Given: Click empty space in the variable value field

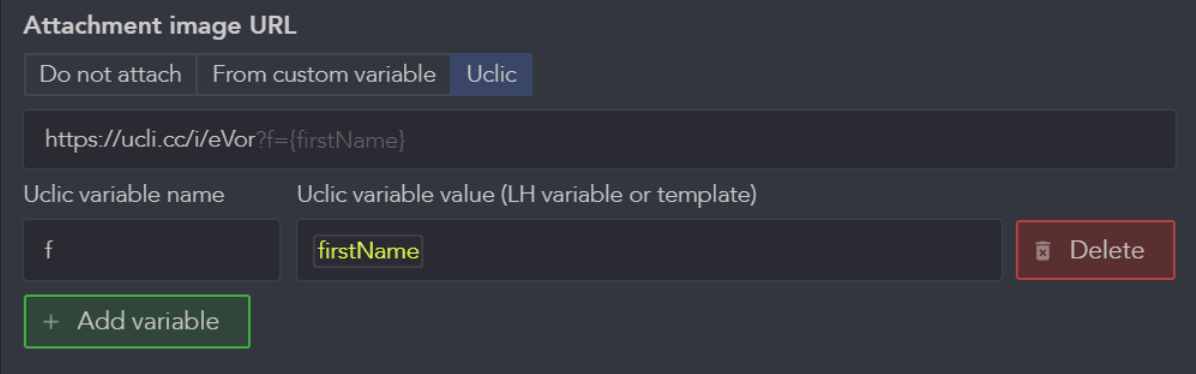Looking at the screenshot, I should (709, 250).
